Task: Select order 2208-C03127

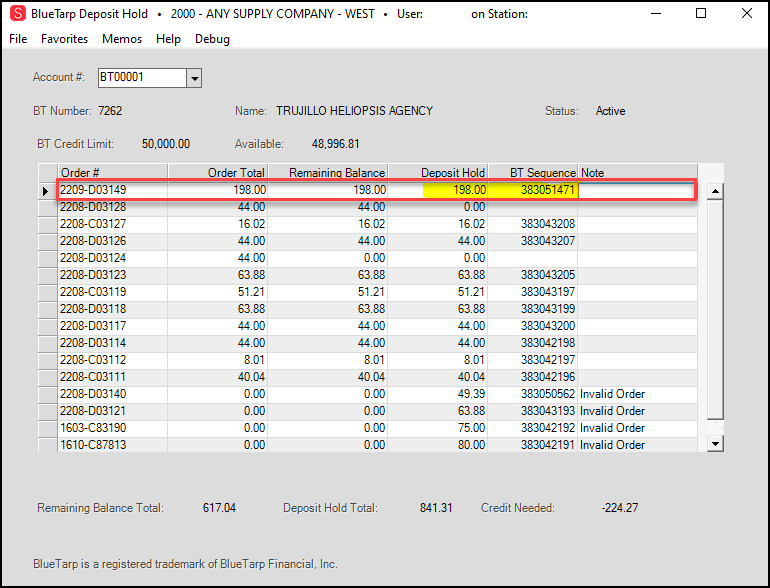Action: pyautogui.click(x=112, y=224)
